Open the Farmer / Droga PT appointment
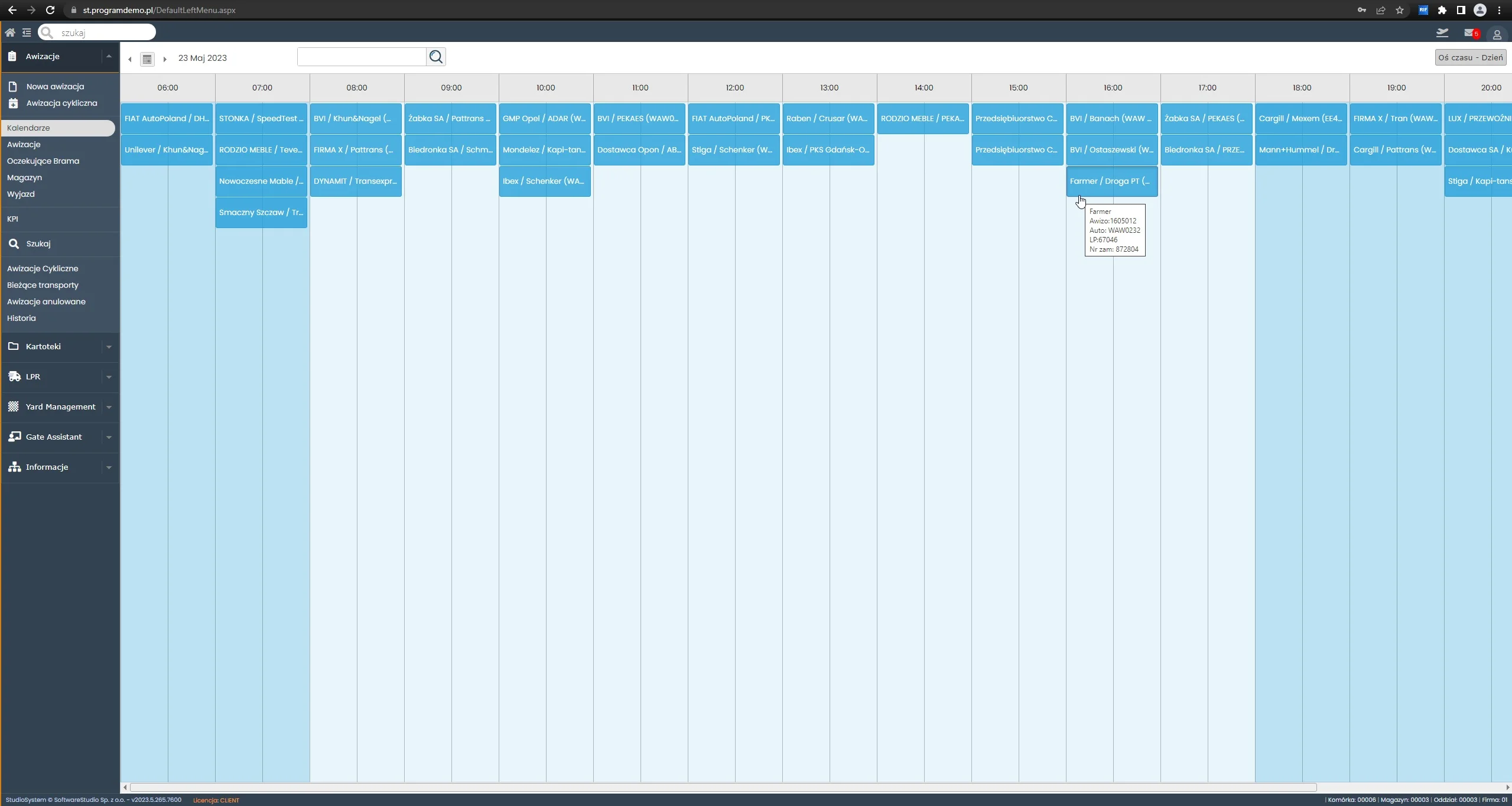The image size is (1512, 806). 1111,181
